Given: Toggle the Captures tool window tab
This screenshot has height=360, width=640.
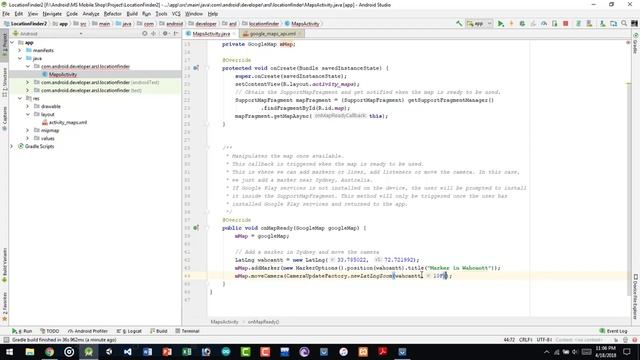Looking at the screenshot, I should click(x=4, y=118).
